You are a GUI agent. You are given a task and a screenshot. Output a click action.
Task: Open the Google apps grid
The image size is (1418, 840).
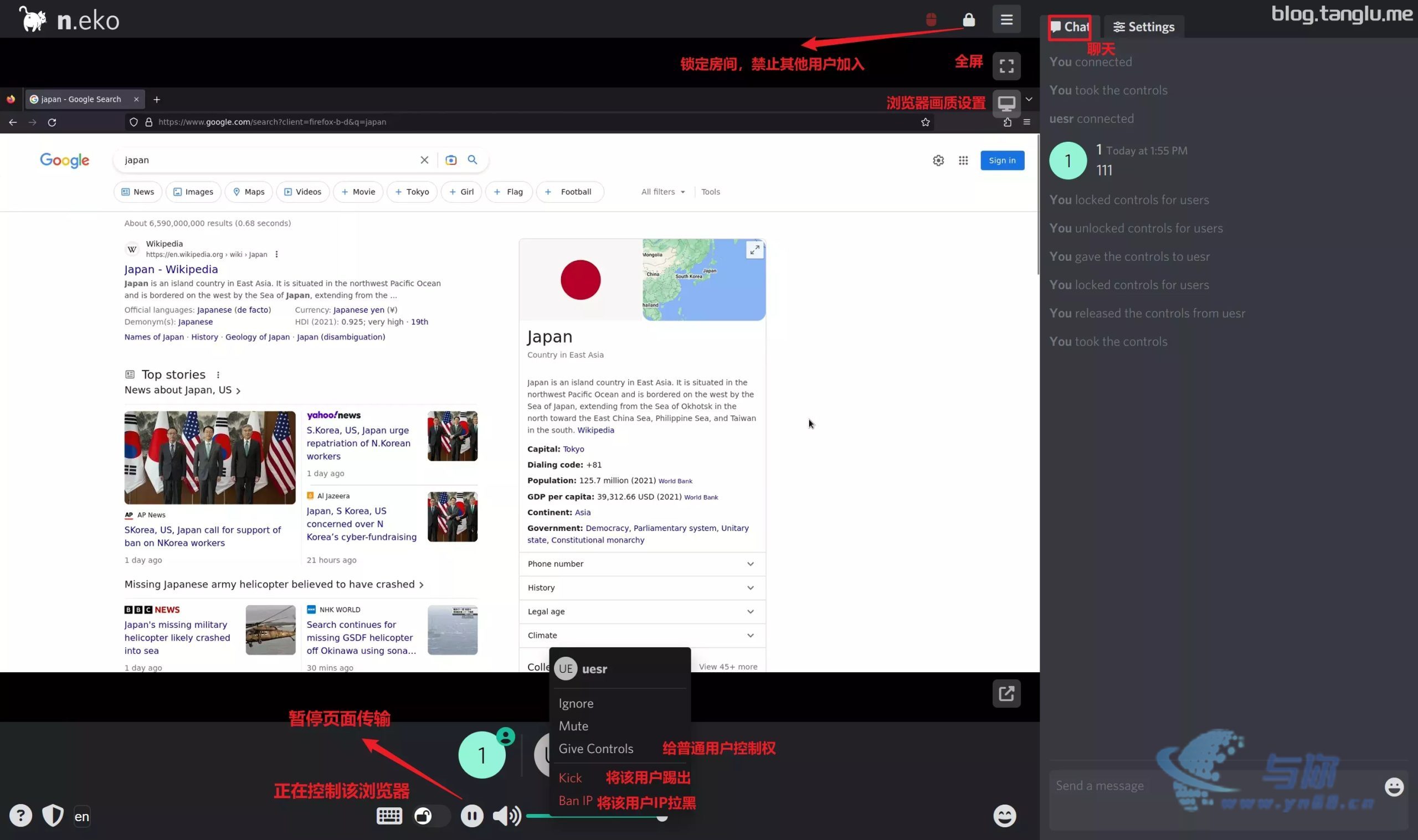tap(963, 161)
